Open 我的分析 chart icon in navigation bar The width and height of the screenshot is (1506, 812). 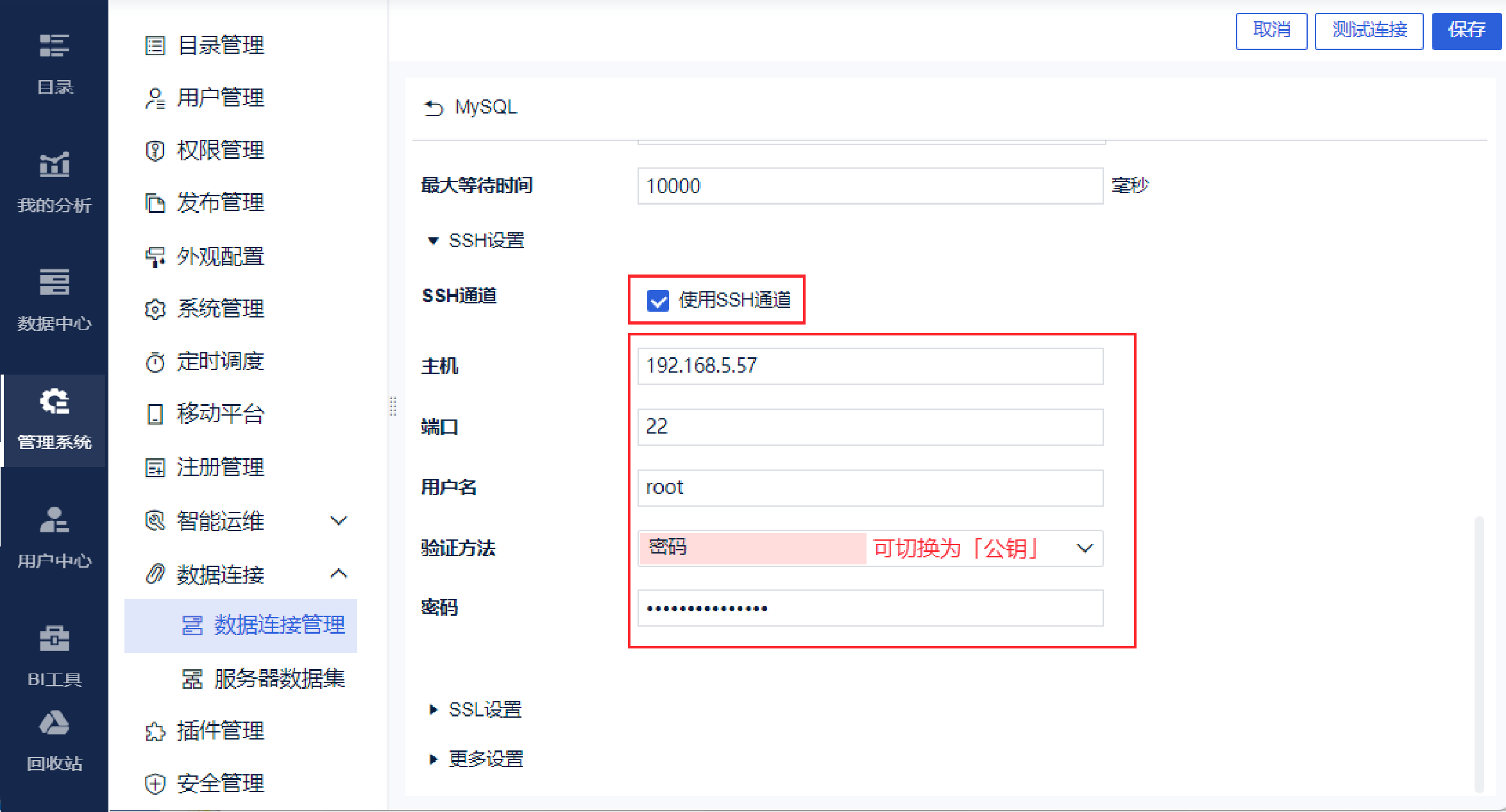click(x=55, y=165)
